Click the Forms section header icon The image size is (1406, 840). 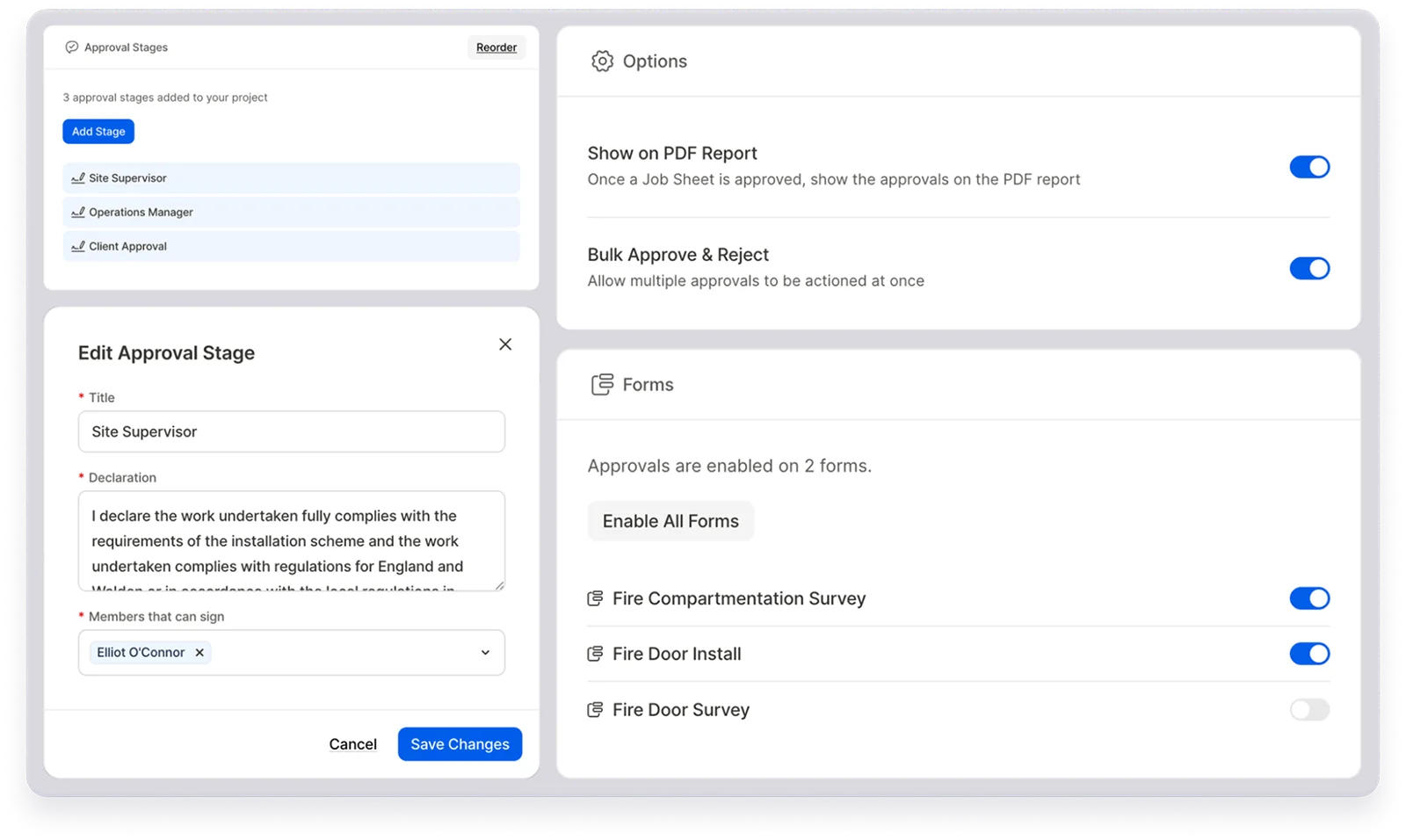click(x=602, y=385)
